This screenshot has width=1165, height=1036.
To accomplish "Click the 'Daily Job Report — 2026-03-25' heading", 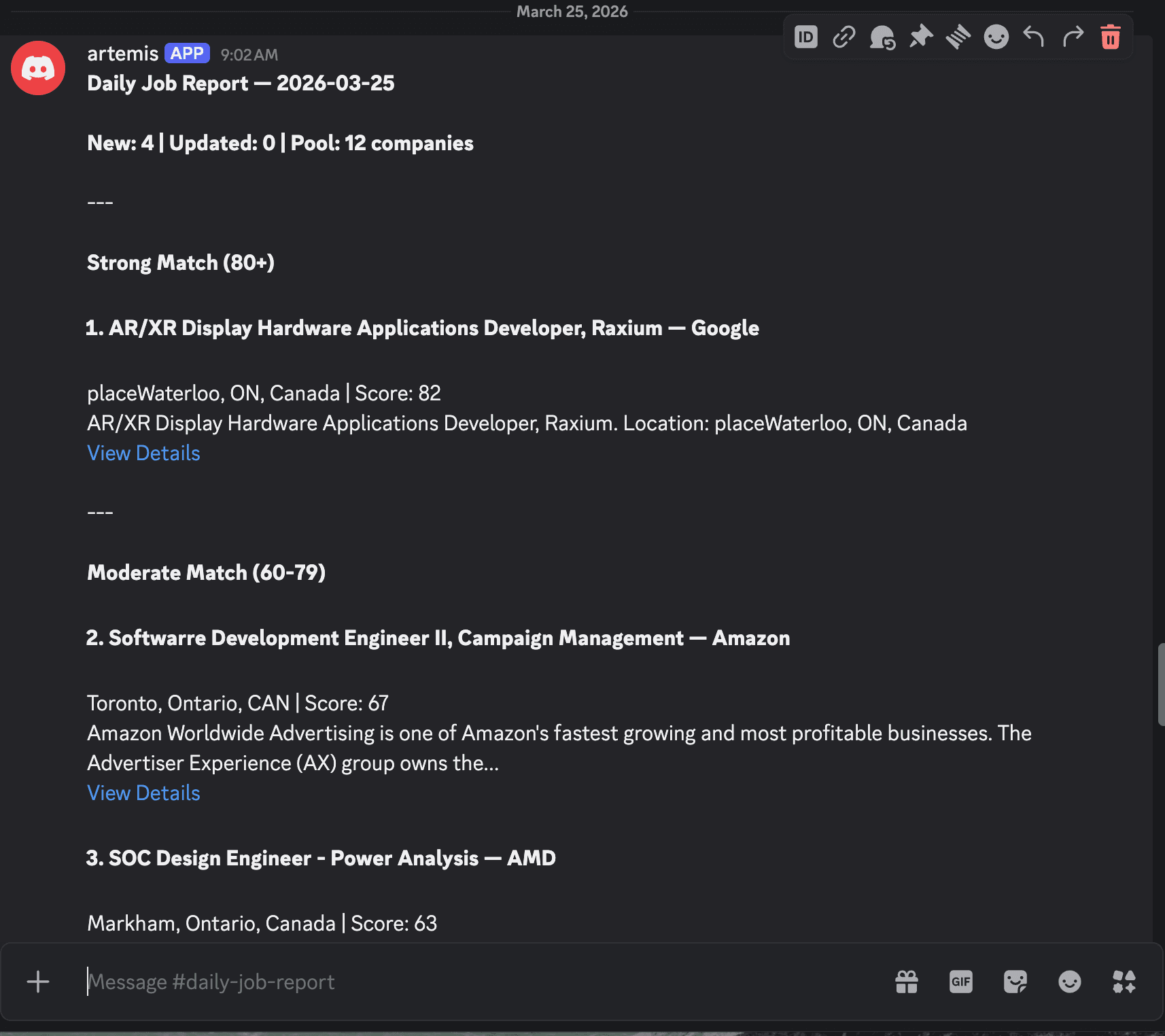I will (x=241, y=83).
